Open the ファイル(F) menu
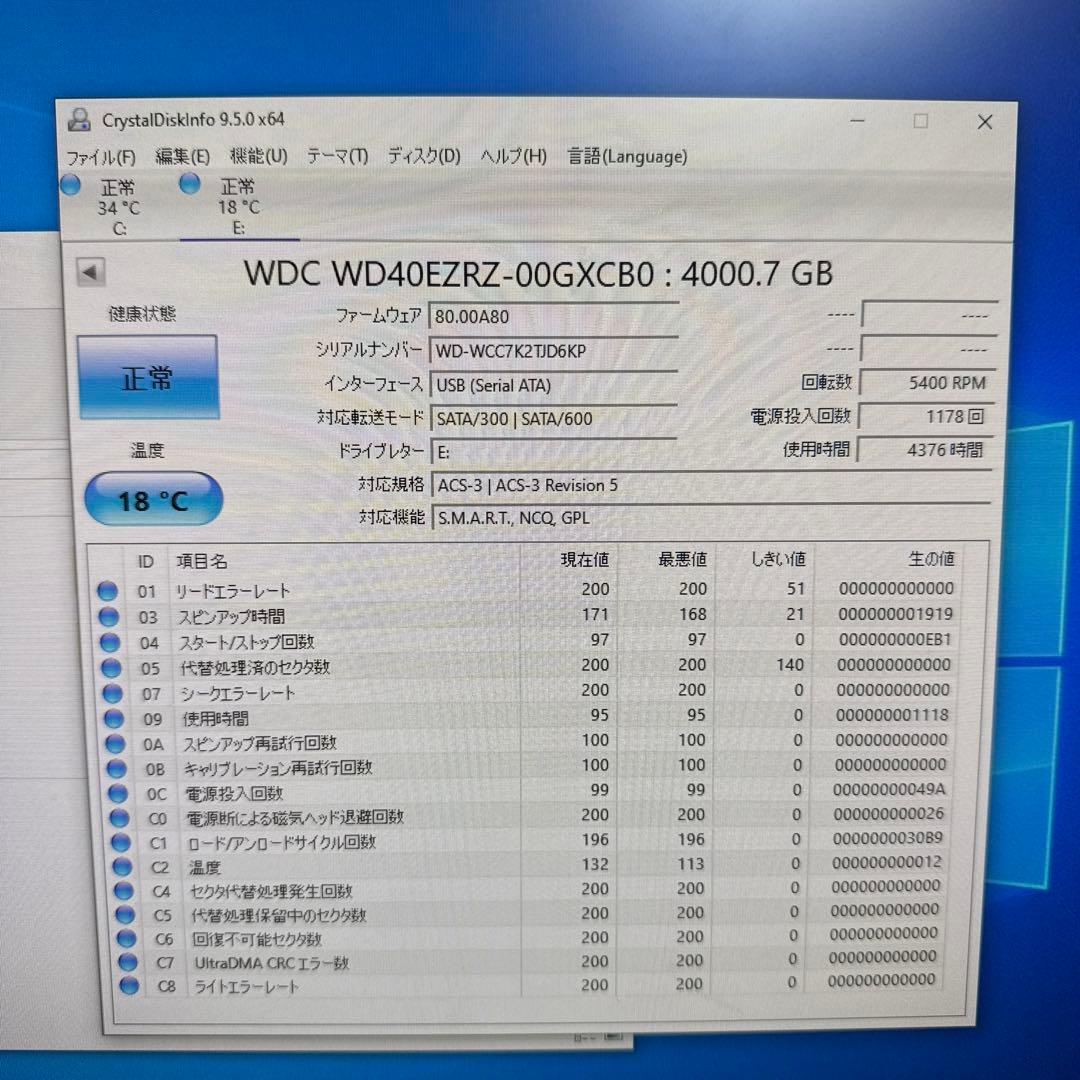Screen dimensions: 1080x1080 [x=101, y=156]
